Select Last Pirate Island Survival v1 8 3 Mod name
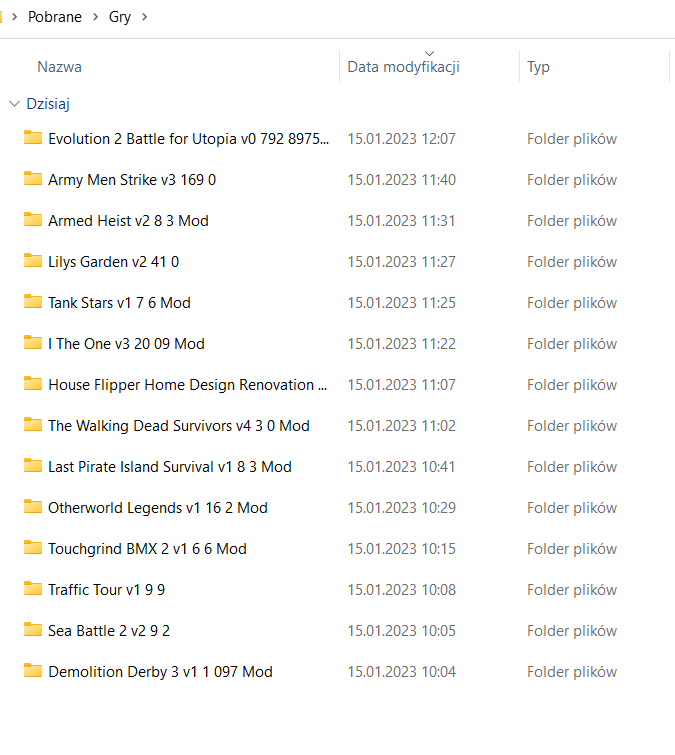Image resolution: width=675 pixels, height=755 pixels. (x=170, y=467)
